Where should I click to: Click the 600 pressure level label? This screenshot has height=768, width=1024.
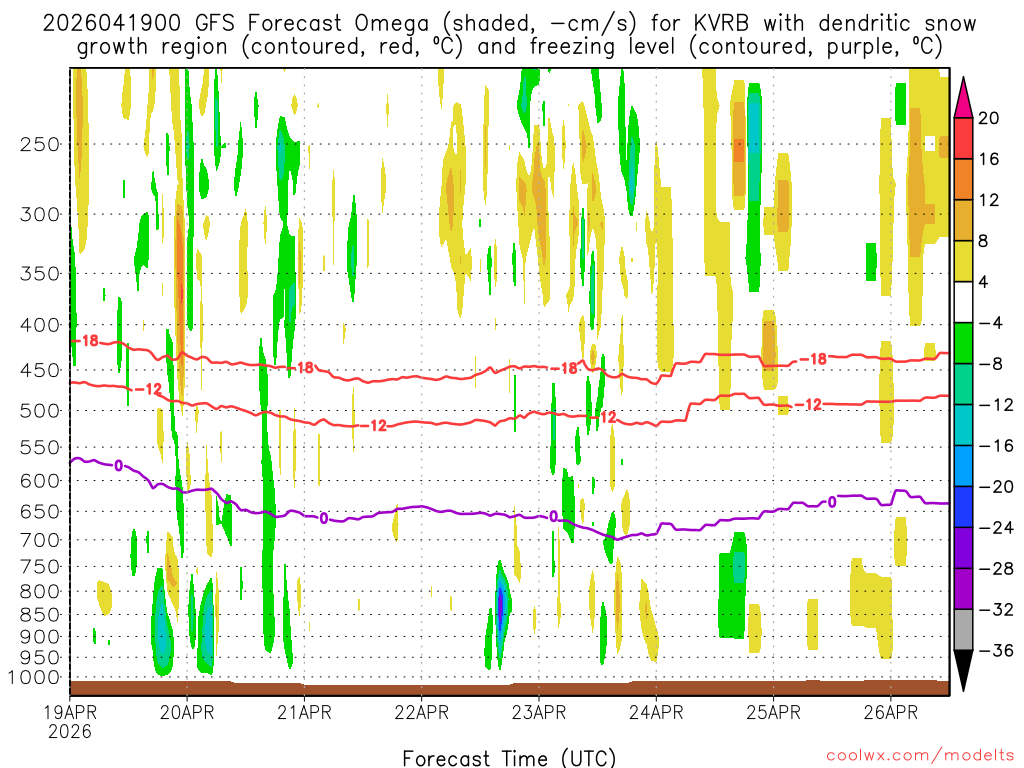pos(40,481)
